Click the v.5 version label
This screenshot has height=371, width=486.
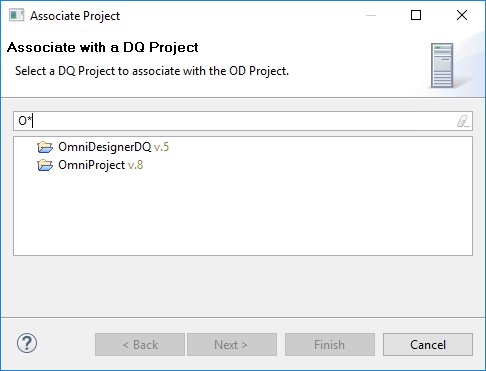(x=161, y=147)
